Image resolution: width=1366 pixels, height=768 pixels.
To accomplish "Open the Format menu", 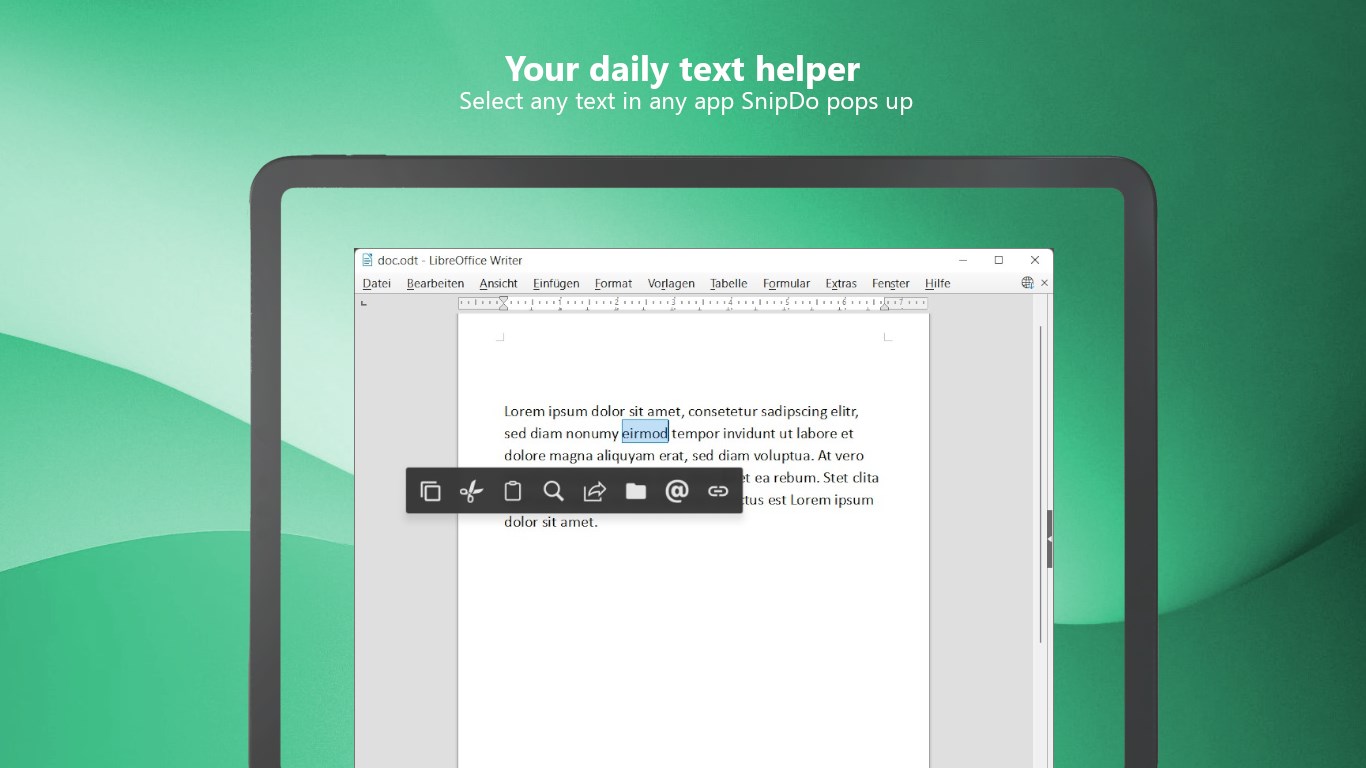I will coord(613,283).
